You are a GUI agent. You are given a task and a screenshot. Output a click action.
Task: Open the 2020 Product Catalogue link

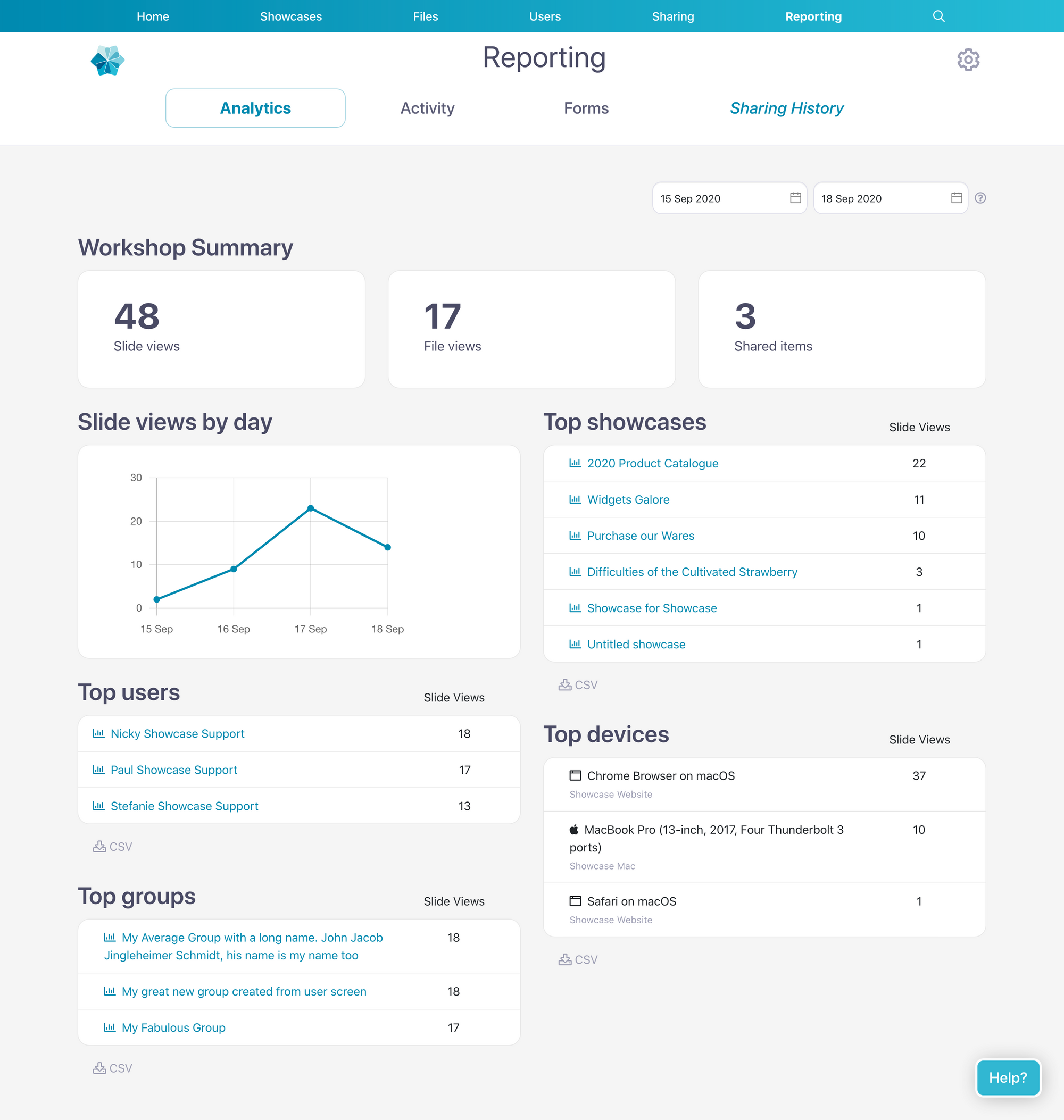(652, 463)
